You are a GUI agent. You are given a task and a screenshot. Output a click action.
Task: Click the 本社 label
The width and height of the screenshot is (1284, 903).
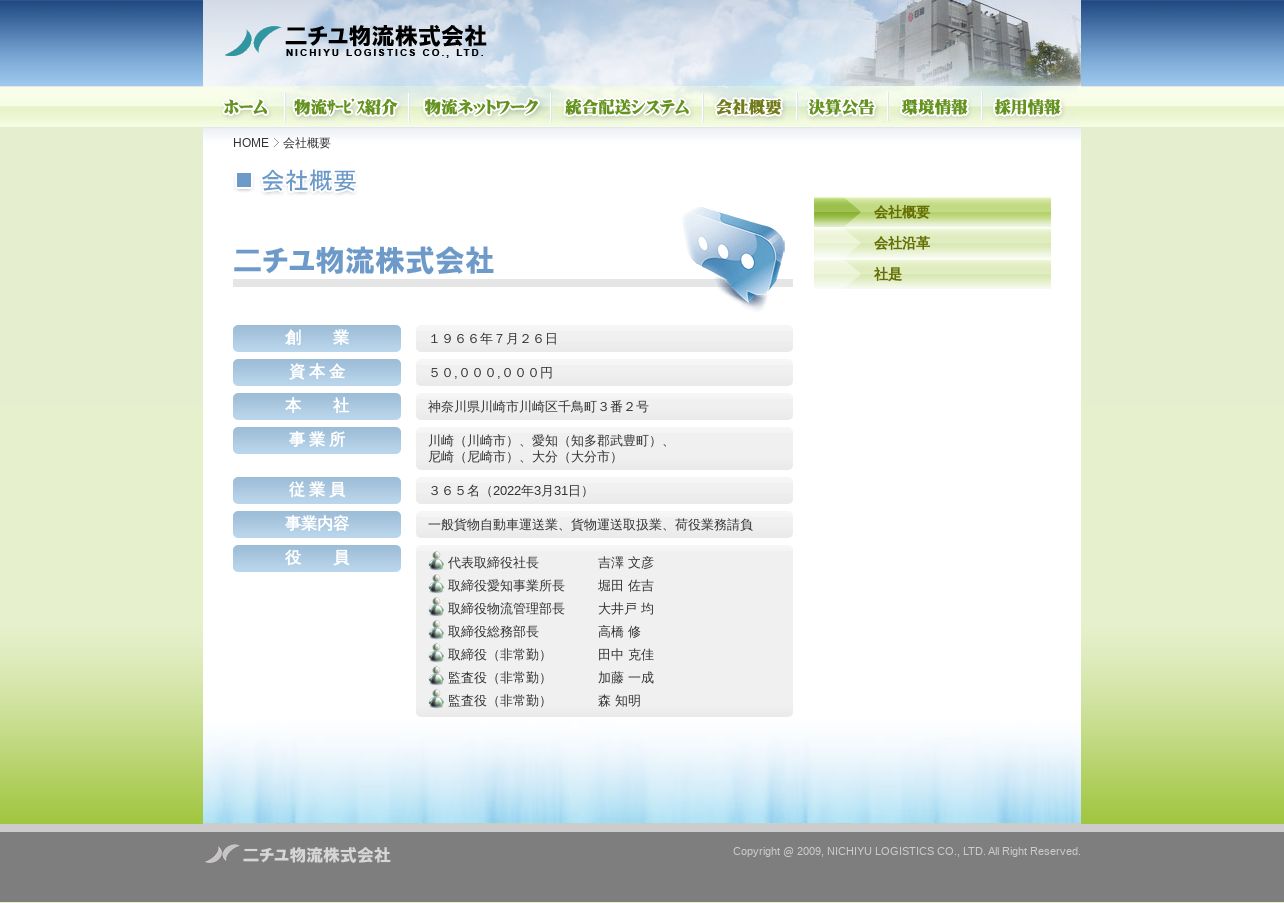point(317,406)
